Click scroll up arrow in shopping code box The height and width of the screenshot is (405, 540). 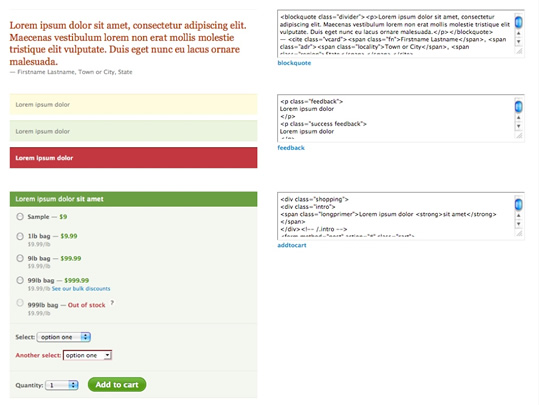click(x=519, y=216)
